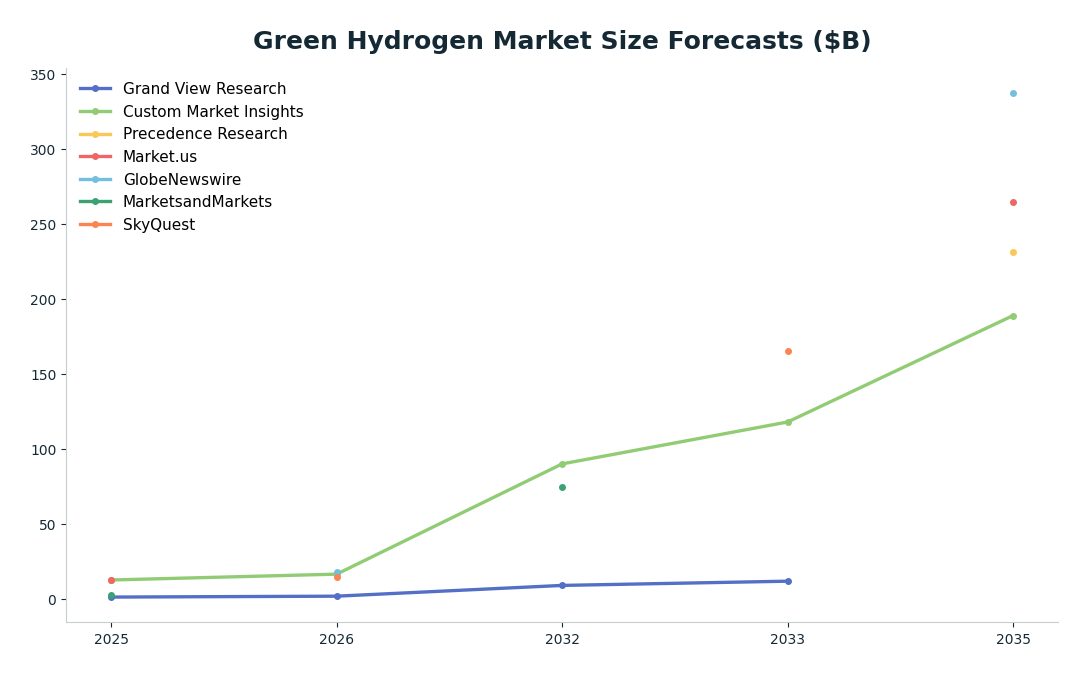Click the x-axis label 2025
The width and height of the screenshot is (1088, 676).
click(111, 640)
